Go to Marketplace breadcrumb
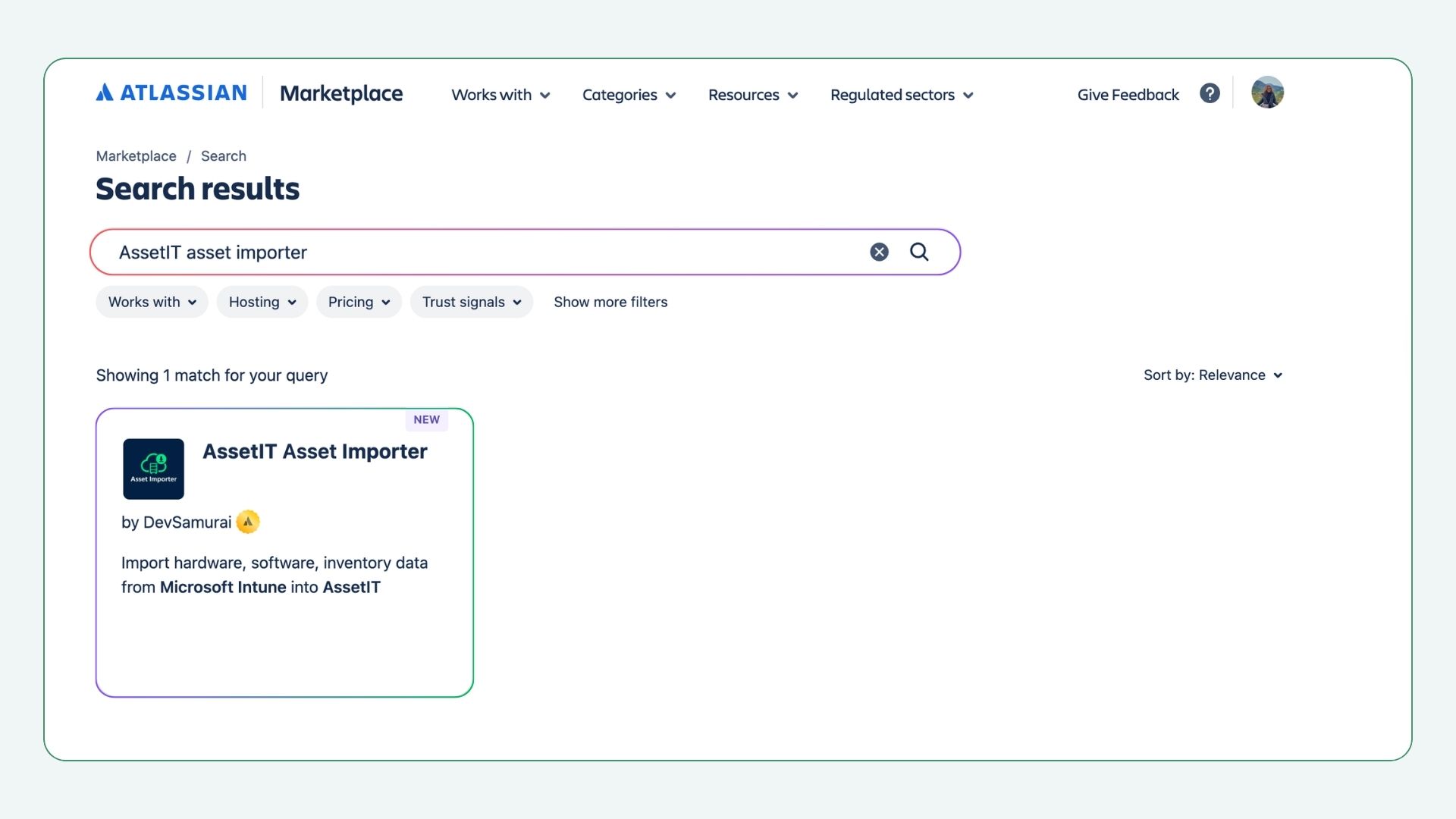The width and height of the screenshot is (1456, 819). tap(136, 155)
